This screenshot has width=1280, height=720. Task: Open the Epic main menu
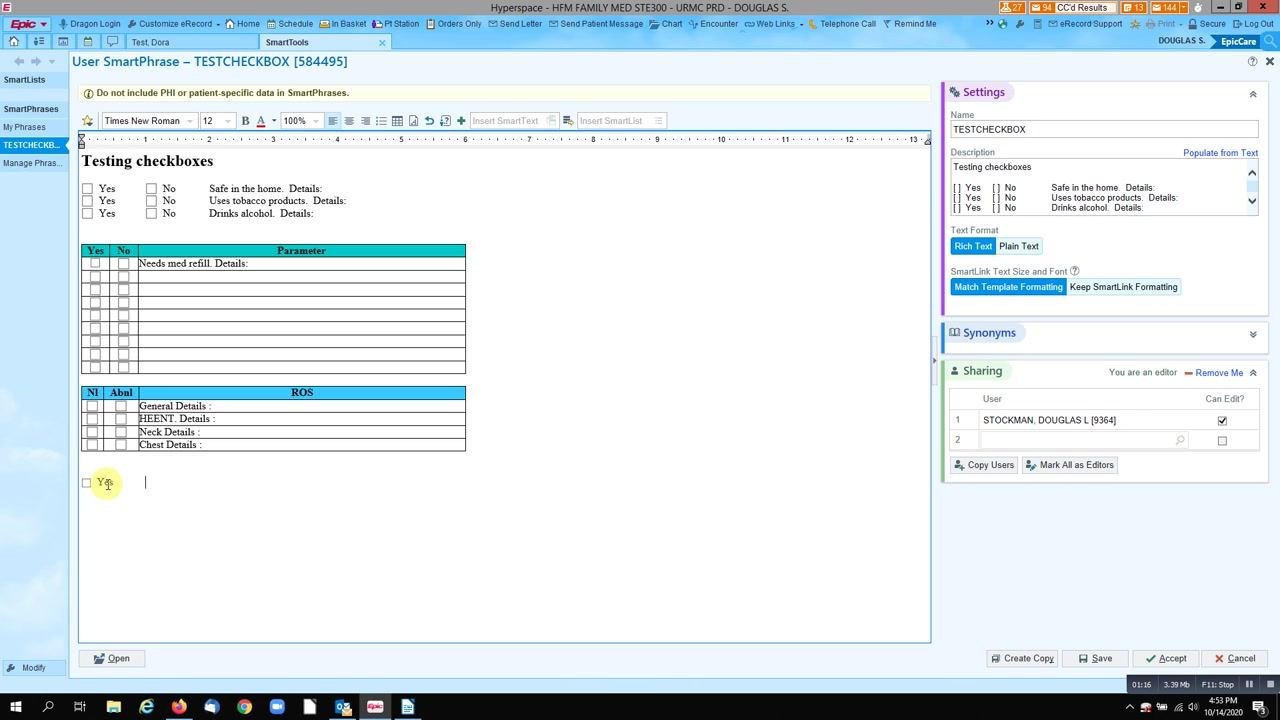27,24
